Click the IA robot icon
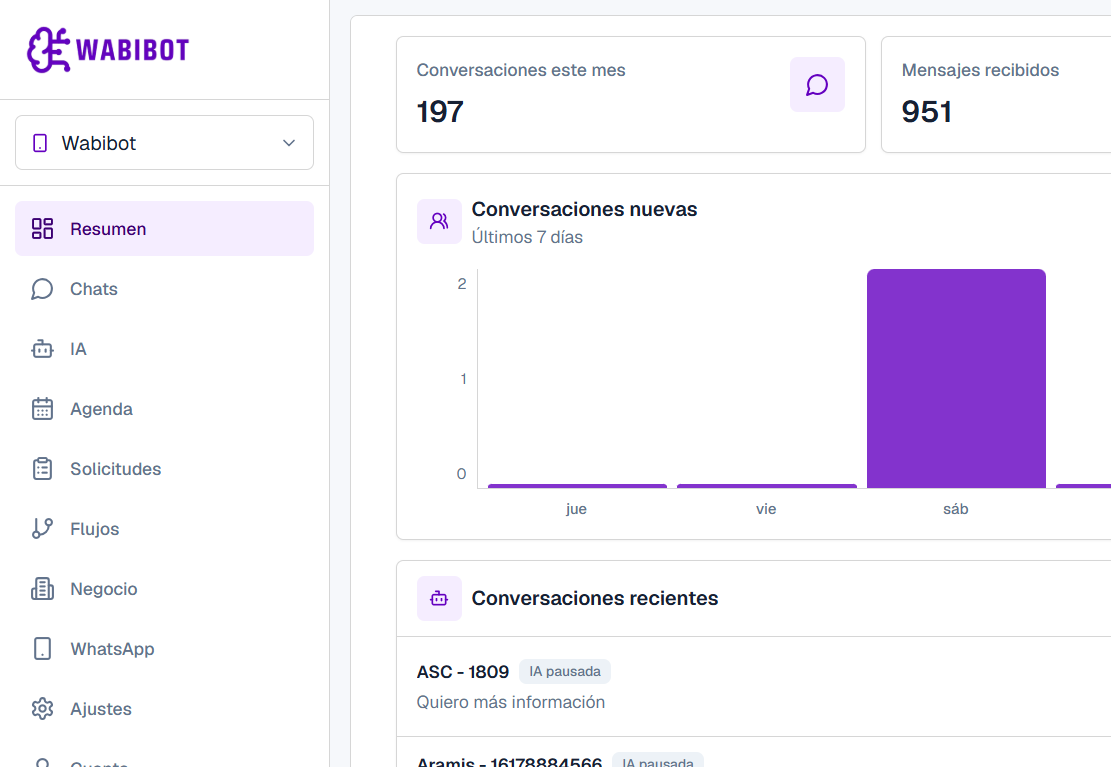1111x767 pixels. 43,349
